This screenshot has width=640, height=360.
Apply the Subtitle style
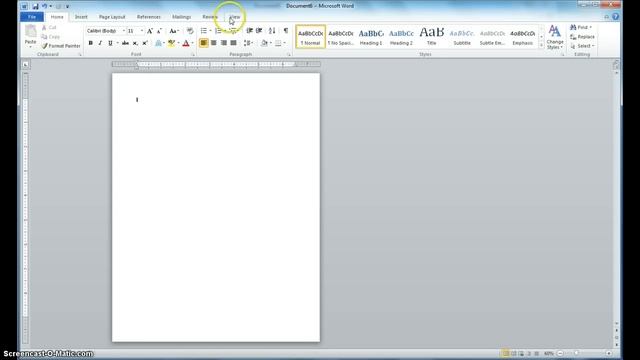(462, 37)
